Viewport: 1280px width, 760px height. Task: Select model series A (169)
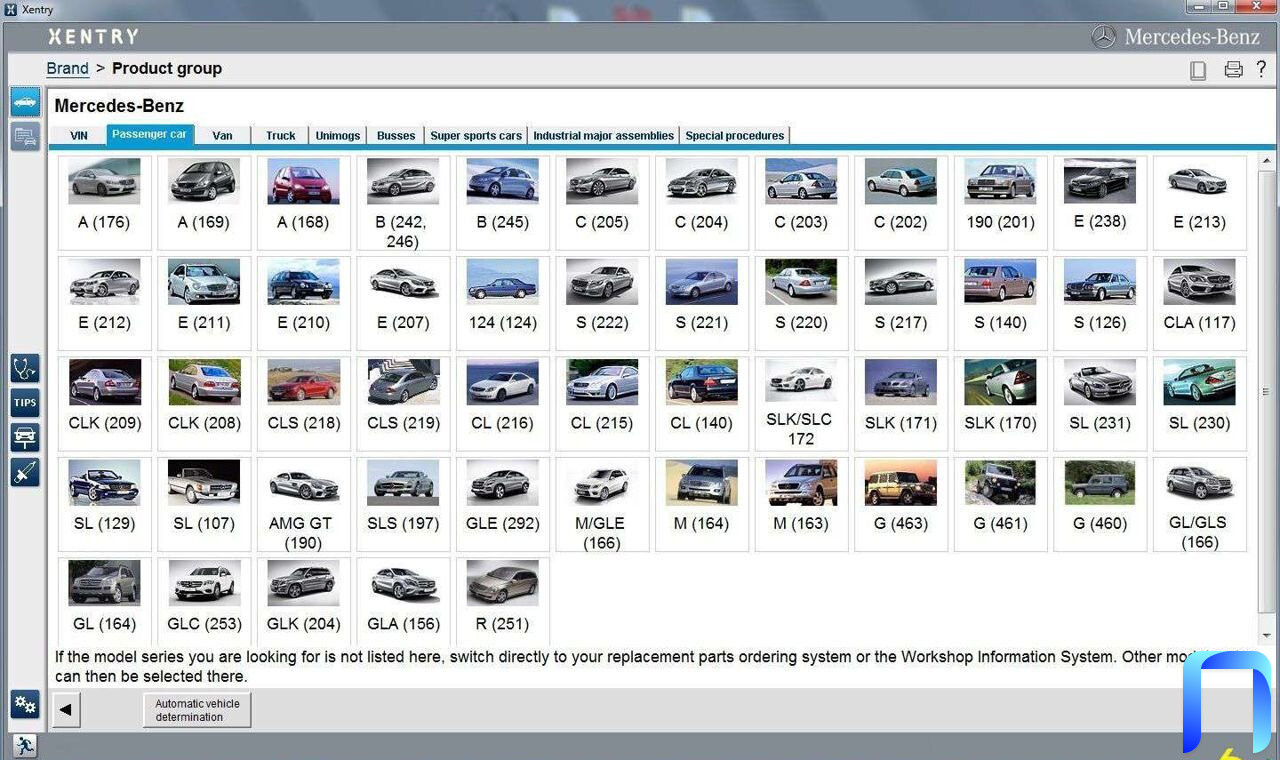click(x=204, y=203)
